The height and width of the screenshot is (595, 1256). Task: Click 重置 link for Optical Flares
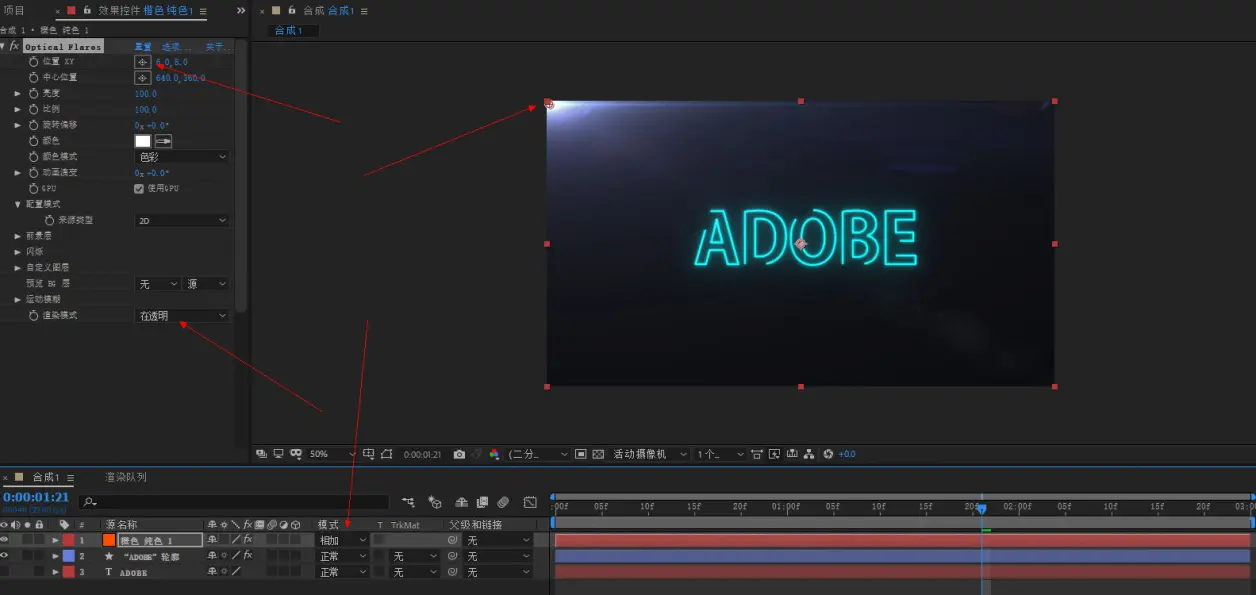143,46
